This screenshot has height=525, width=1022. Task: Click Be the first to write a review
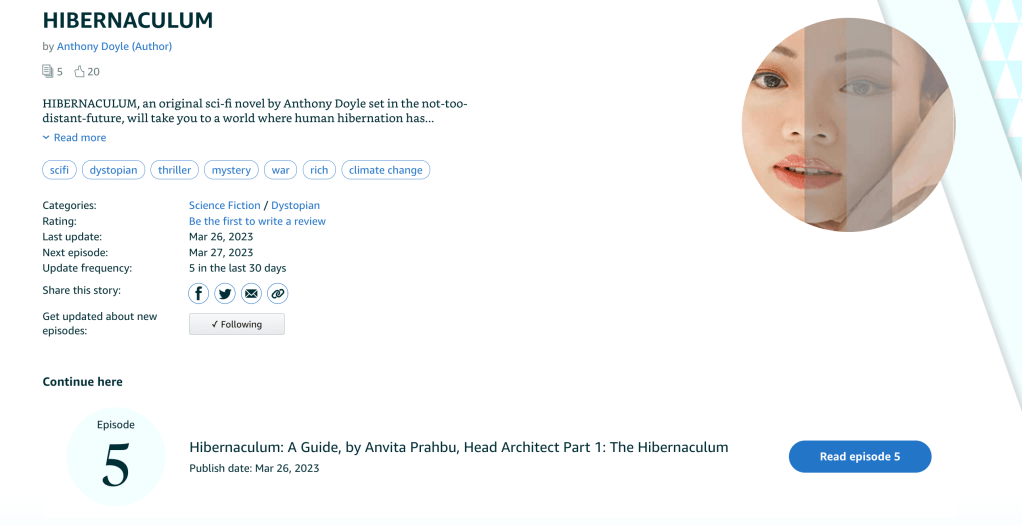click(x=257, y=221)
